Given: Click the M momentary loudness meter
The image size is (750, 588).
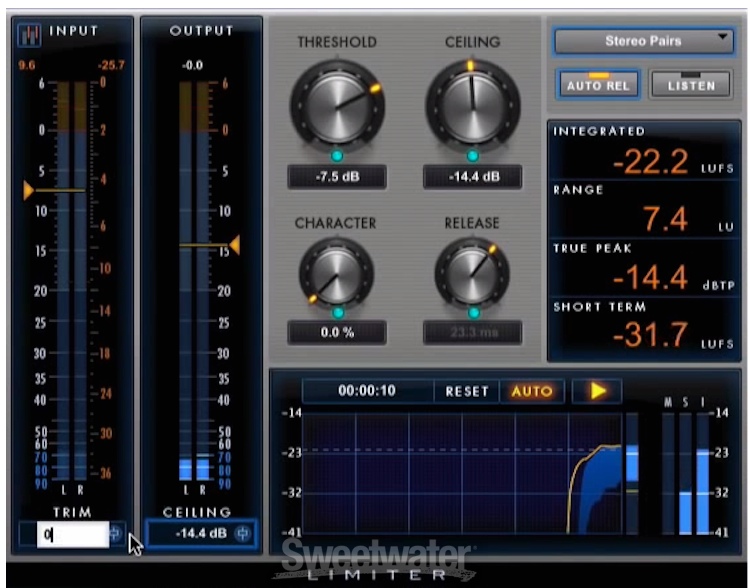Looking at the screenshot, I should coord(668,473).
